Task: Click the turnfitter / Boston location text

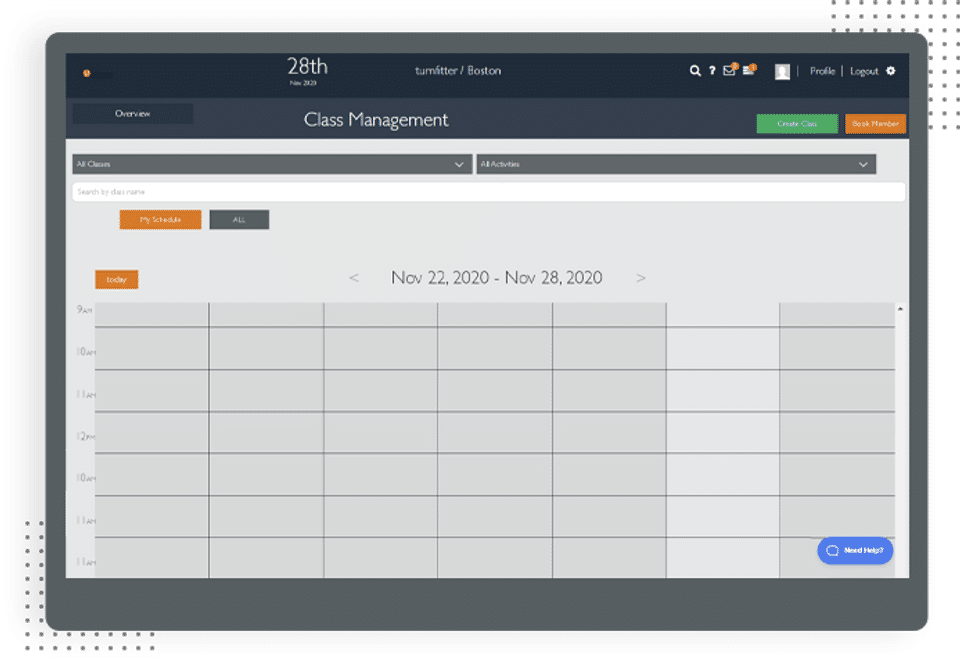Action: [x=458, y=70]
